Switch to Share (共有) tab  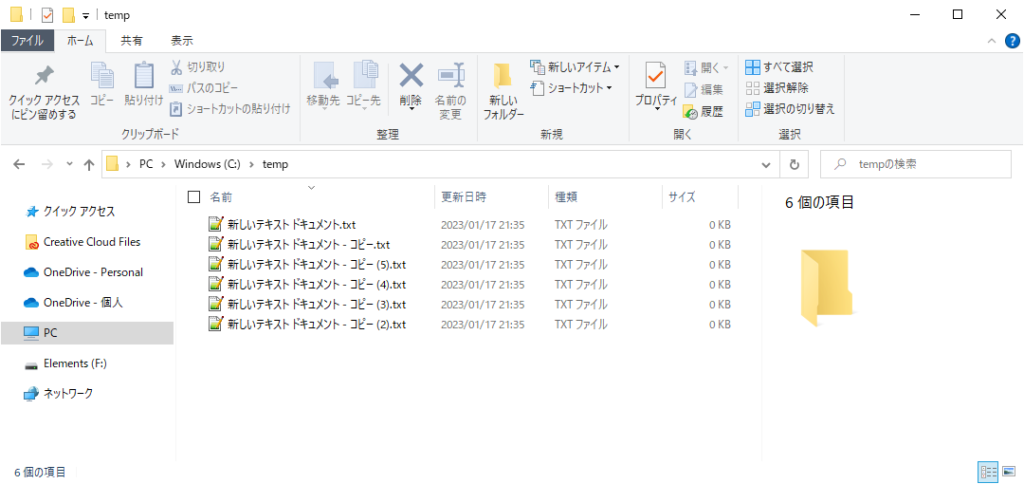[x=131, y=40]
